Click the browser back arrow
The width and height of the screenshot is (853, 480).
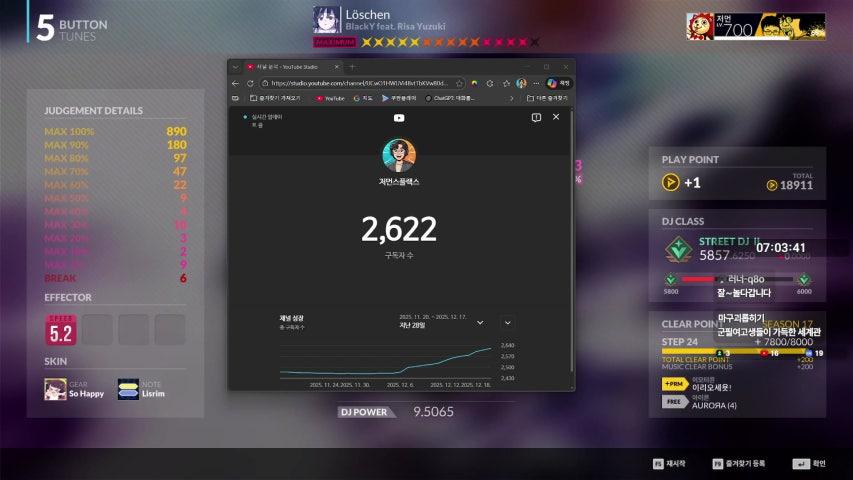(236, 83)
